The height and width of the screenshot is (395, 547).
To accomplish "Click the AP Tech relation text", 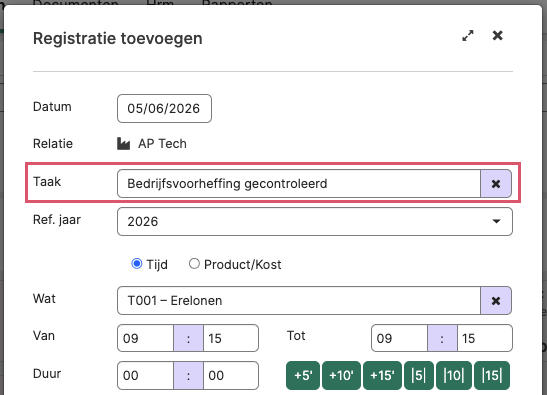I will [x=162, y=144].
